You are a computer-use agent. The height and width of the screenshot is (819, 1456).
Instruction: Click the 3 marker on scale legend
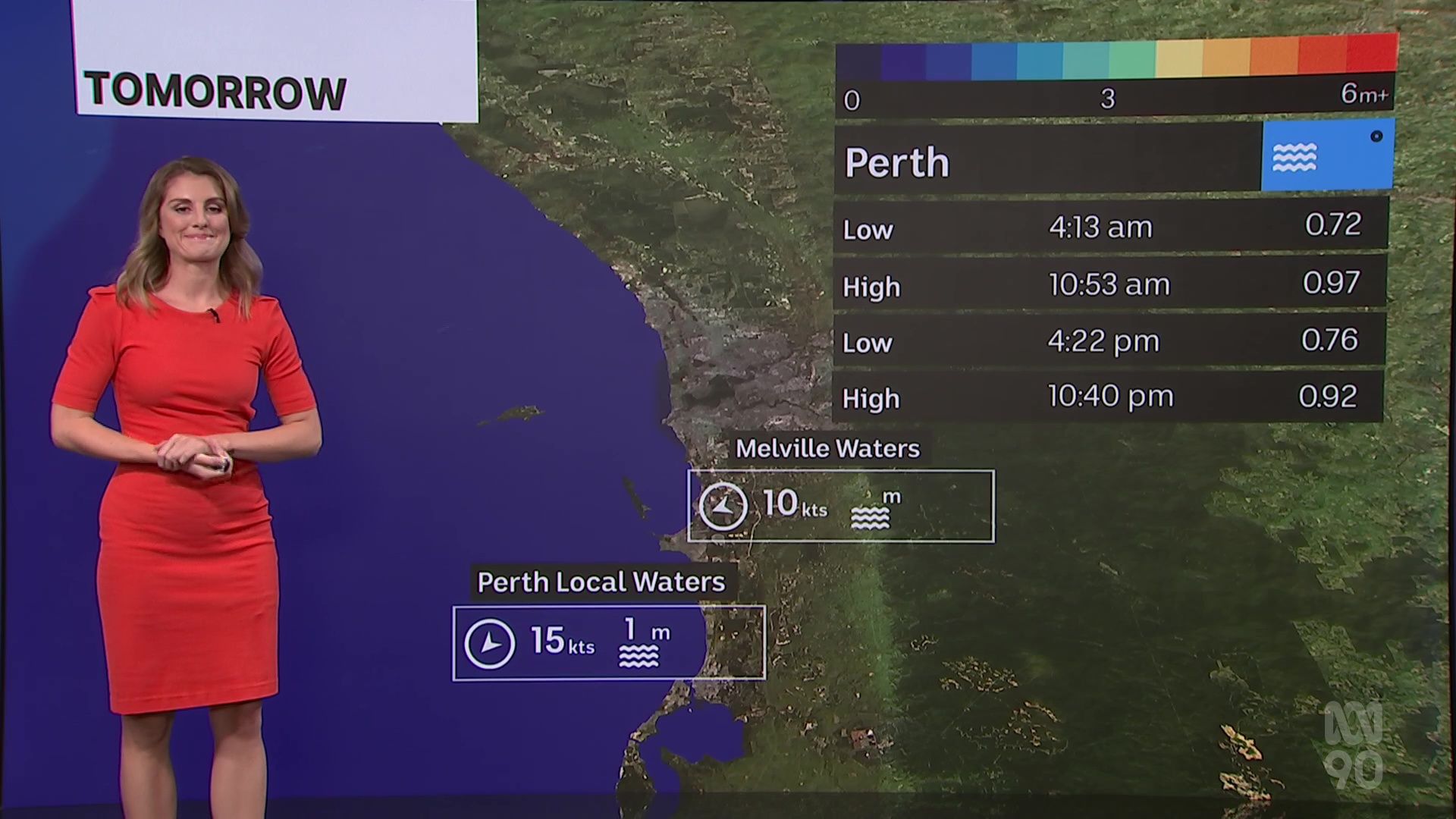tap(1108, 99)
